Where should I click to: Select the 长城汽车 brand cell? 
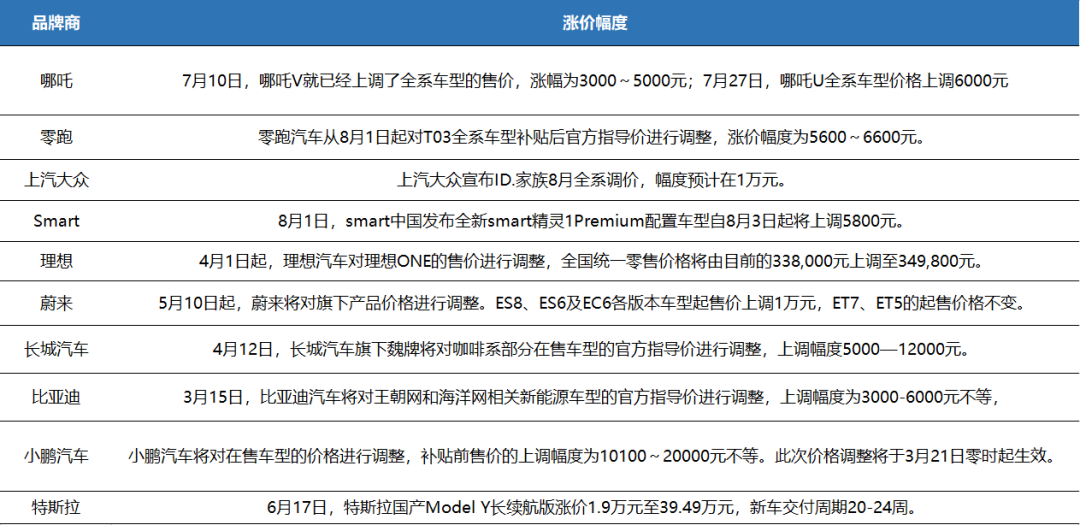pos(56,349)
